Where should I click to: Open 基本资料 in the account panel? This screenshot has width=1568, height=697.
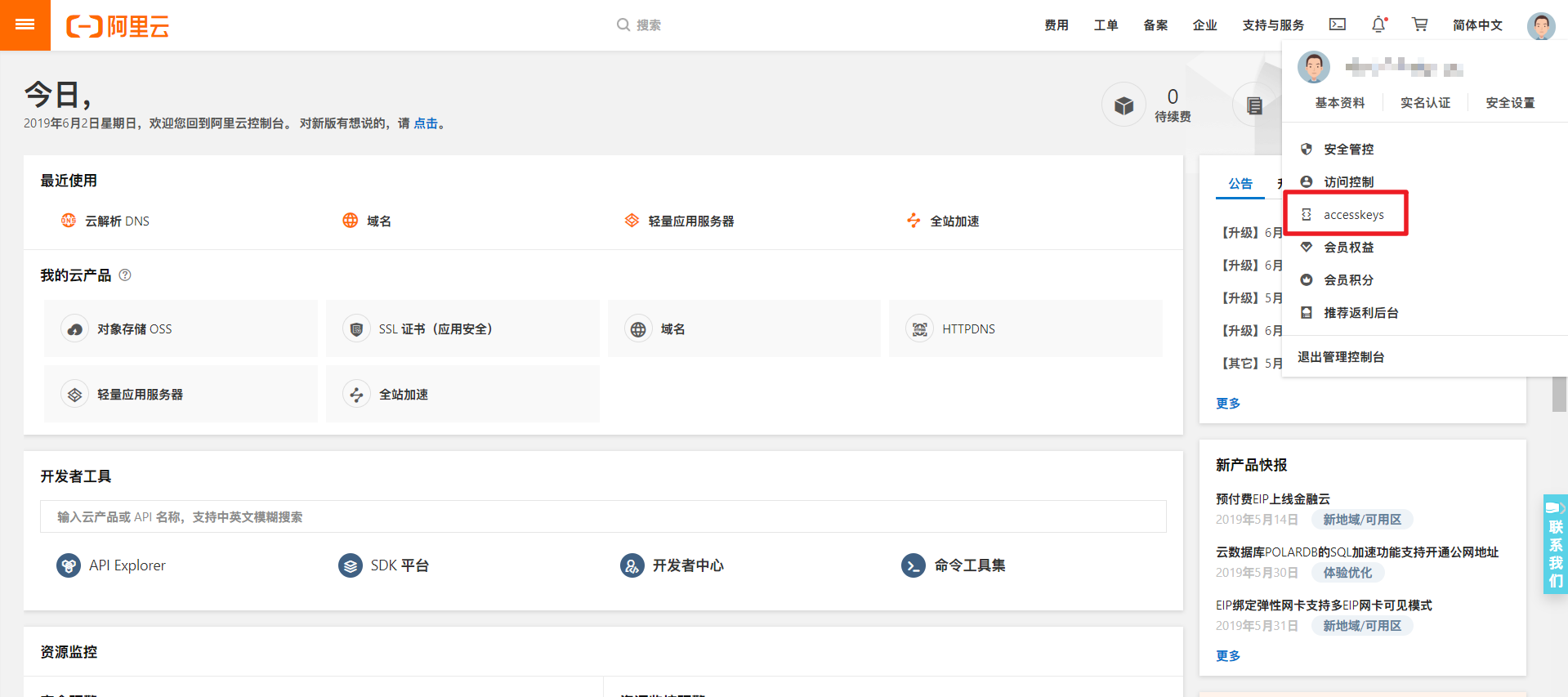[1340, 103]
